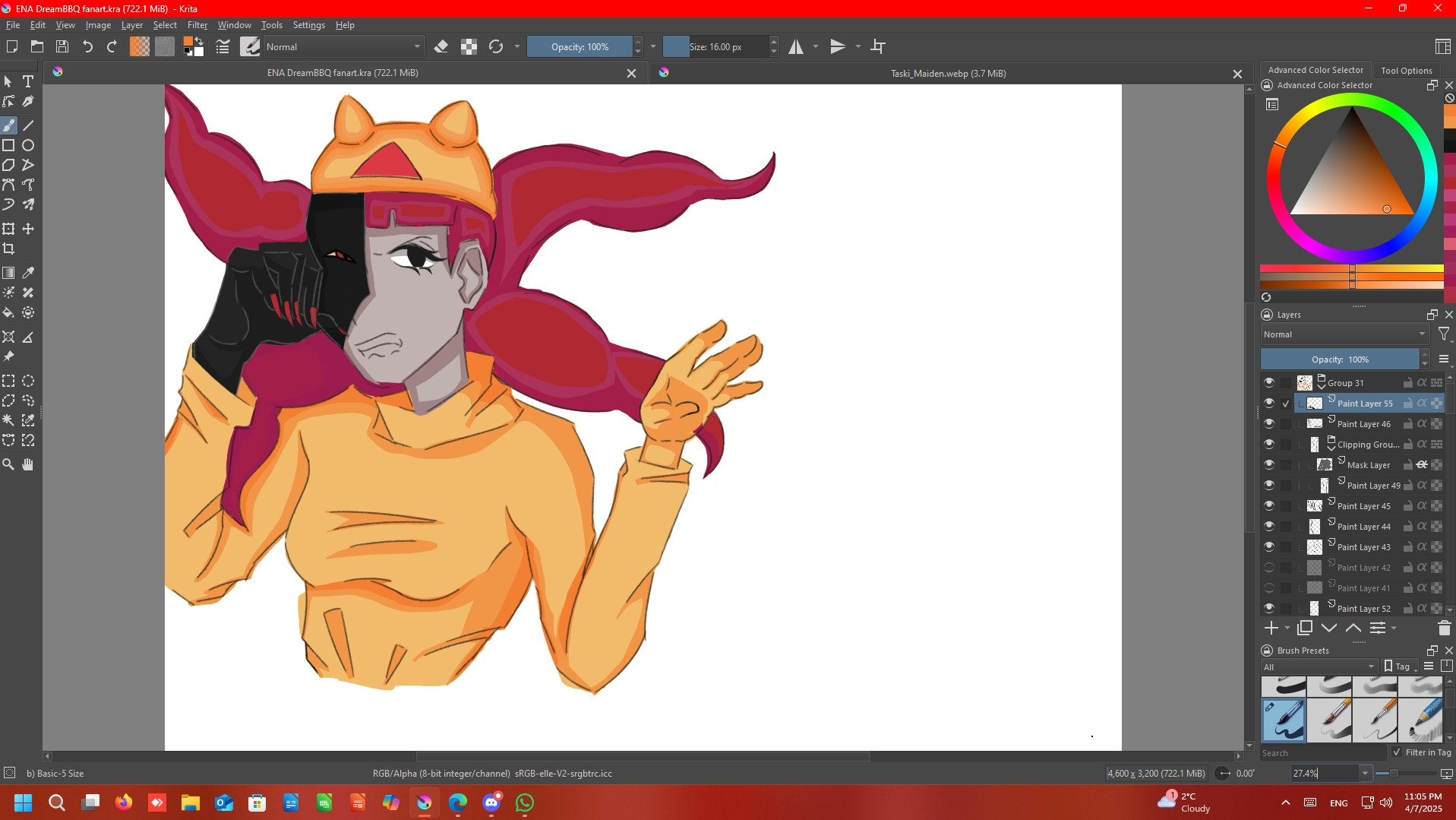Duplicate the selected layer

1305,628
